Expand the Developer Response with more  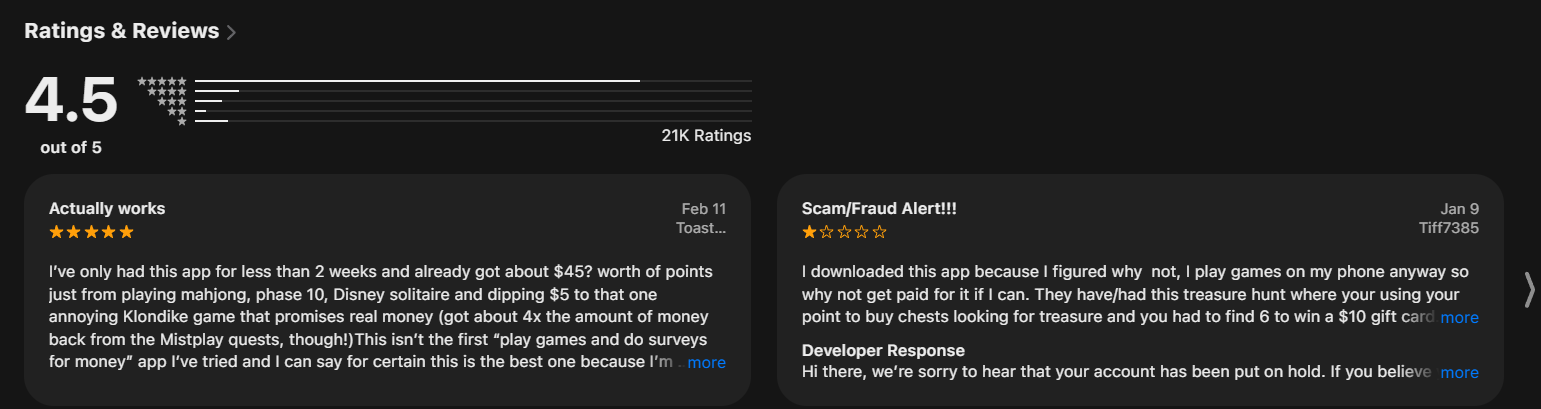click(x=1459, y=373)
